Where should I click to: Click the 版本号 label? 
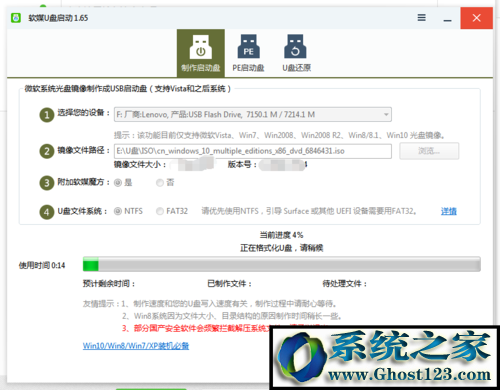[242, 165]
